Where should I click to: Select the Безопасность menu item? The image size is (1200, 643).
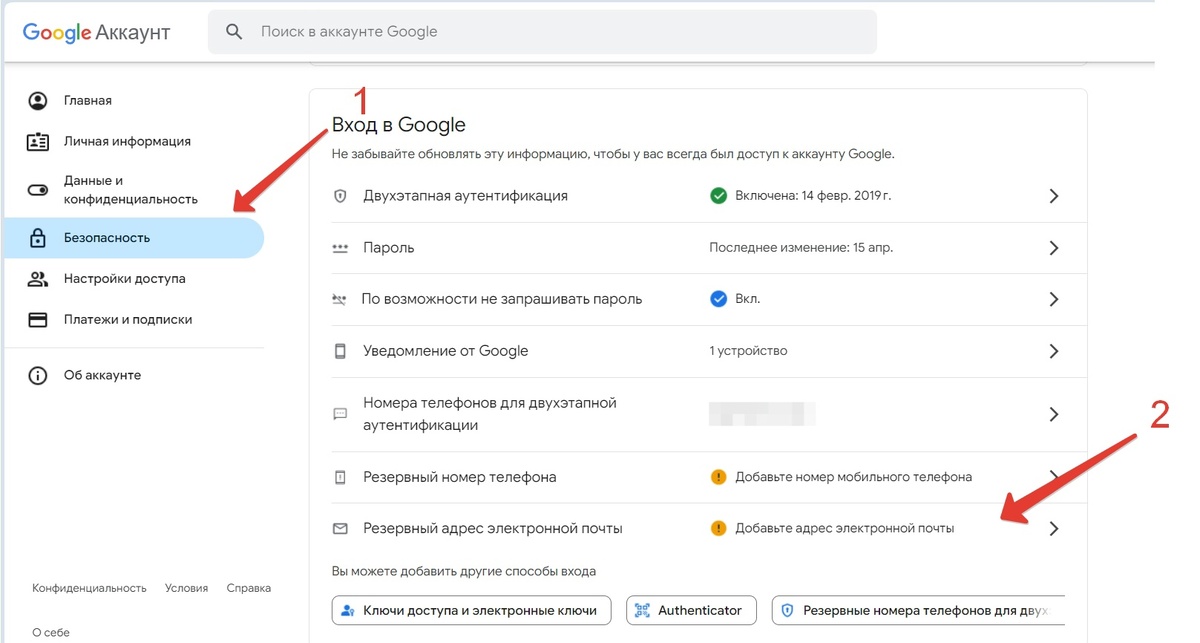click(132, 239)
